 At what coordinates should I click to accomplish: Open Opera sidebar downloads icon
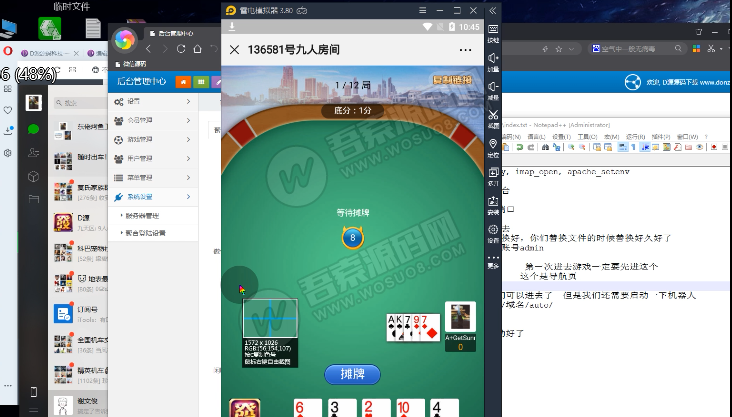tap(8, 131)
